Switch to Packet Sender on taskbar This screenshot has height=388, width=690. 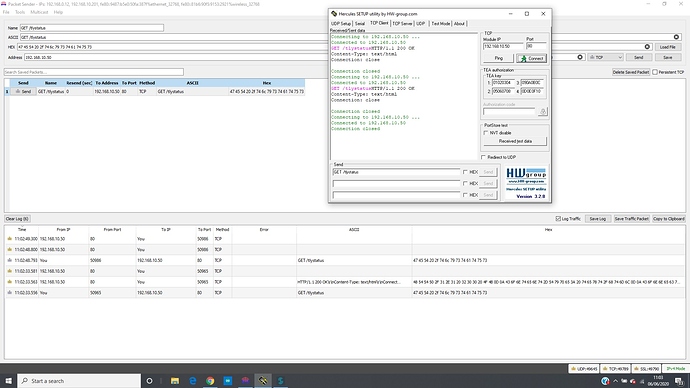[x=245, y=381]
